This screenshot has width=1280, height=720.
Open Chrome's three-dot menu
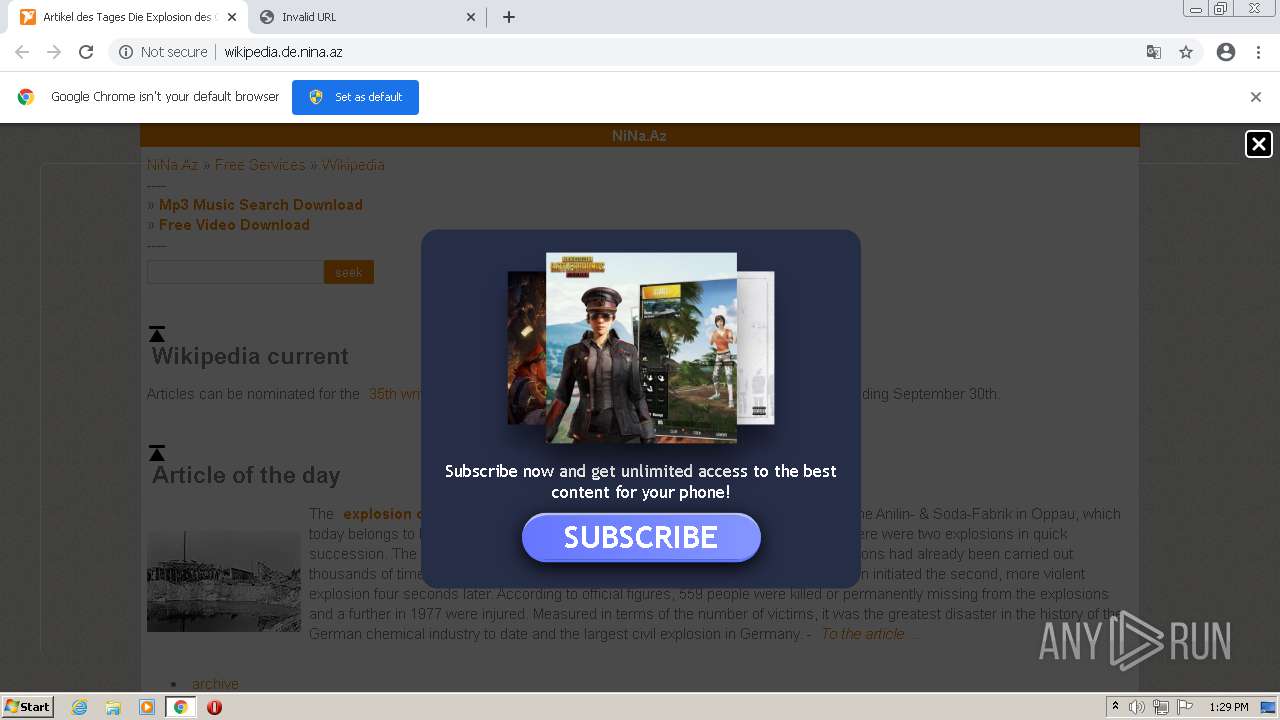click(1258, 52)
